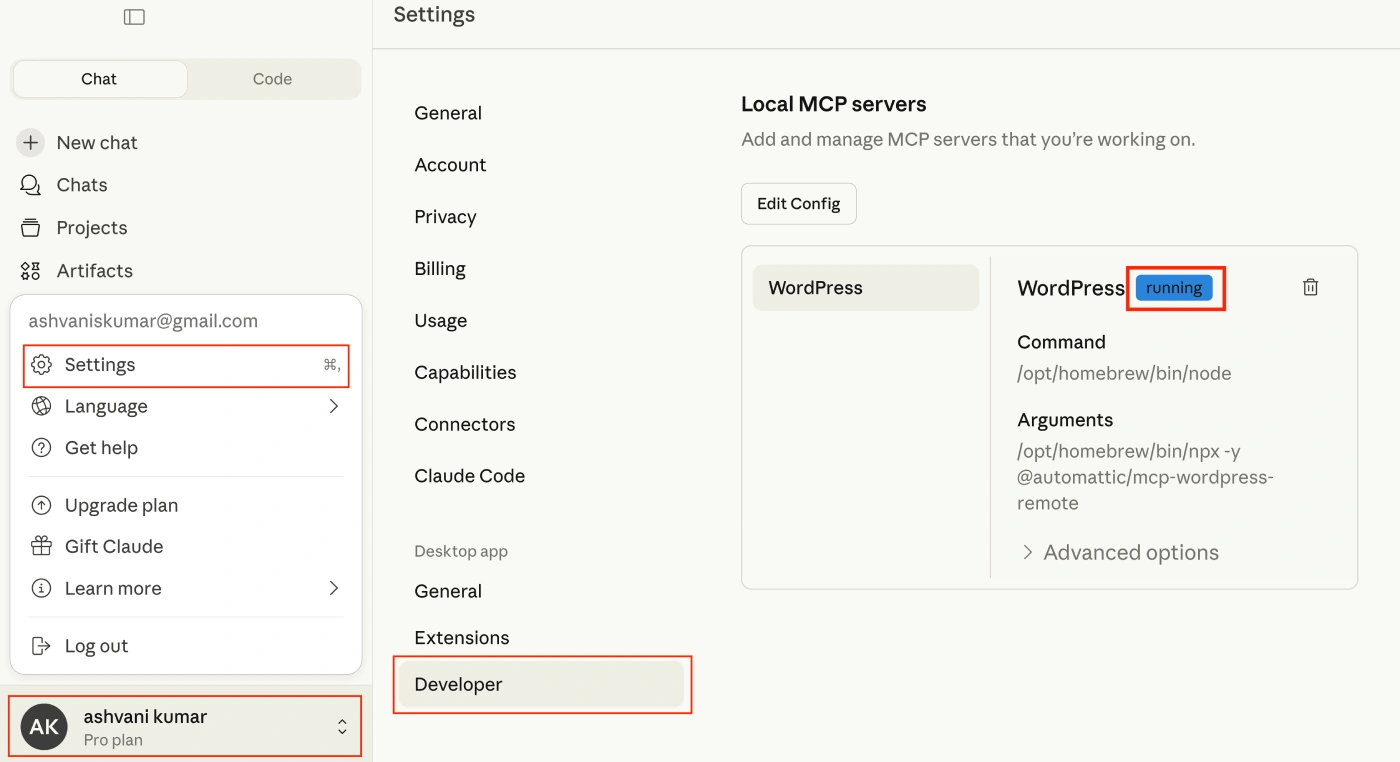
Task: Open Usage settings section
Action: coord(441,321)
